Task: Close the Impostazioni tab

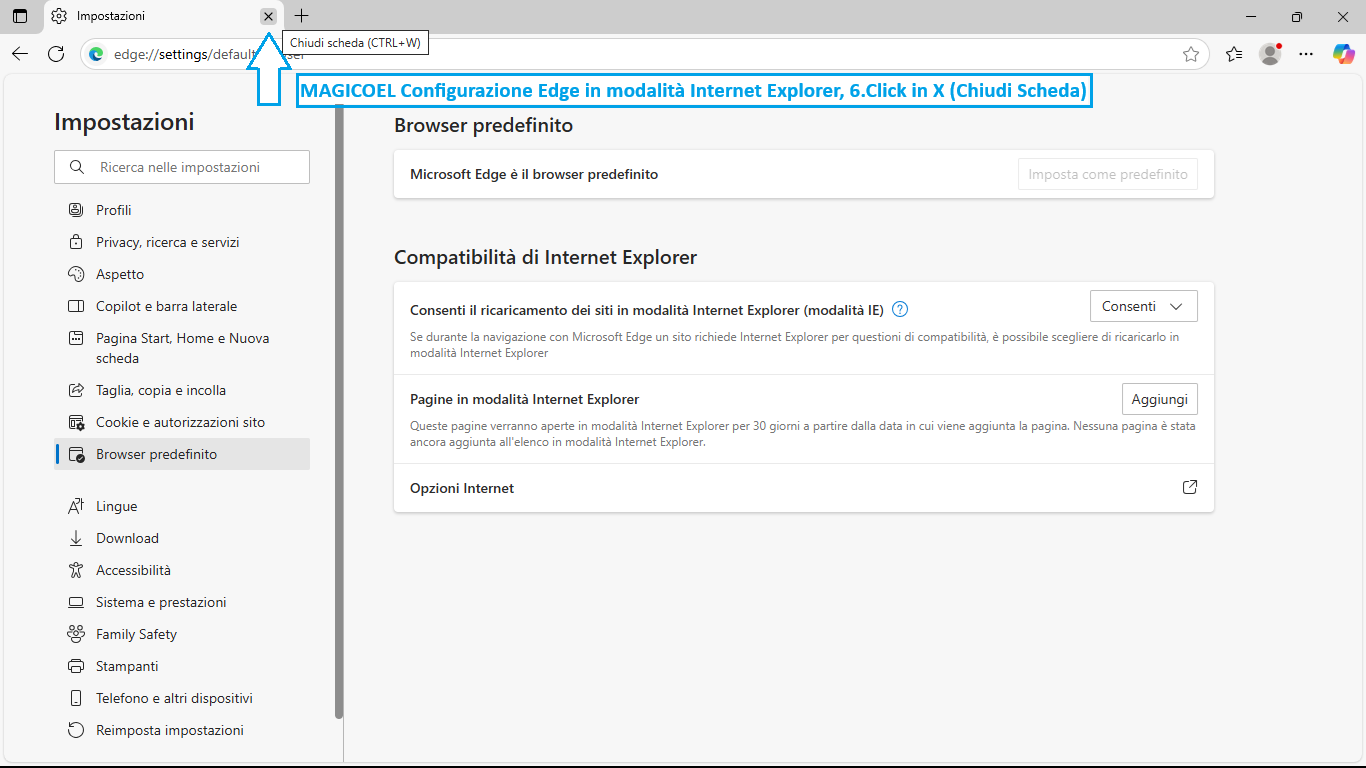Action: (268, 16)
